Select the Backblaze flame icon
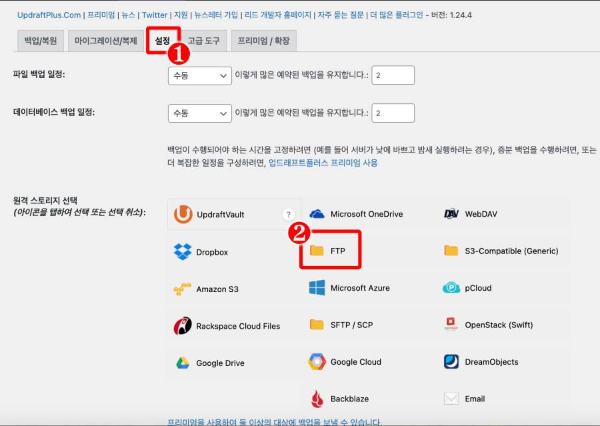Image resolution: width=600 pixels, height=426 pixels. (x=317, y=399)
